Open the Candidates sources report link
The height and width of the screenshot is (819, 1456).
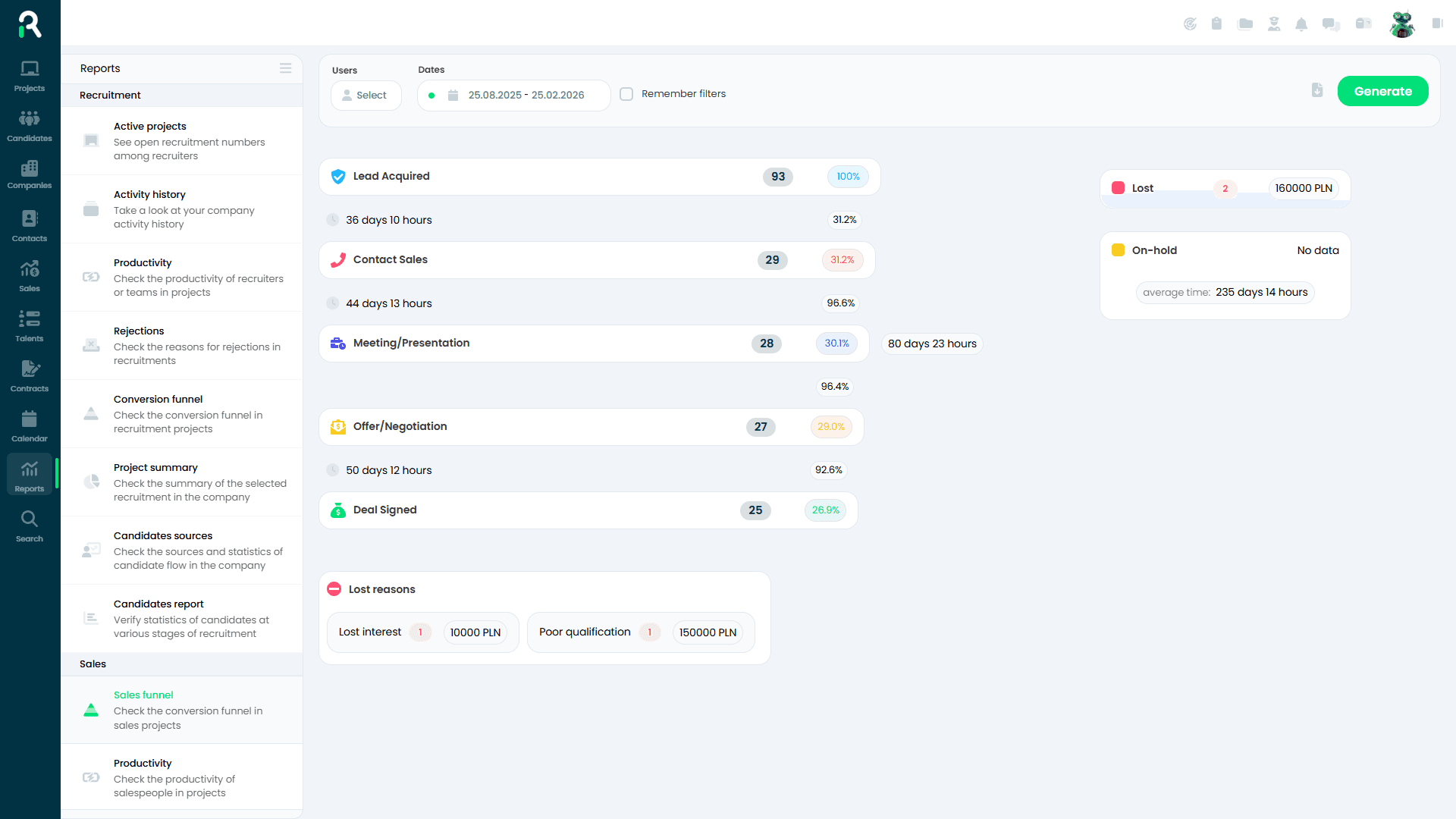[x=162, y=535]
